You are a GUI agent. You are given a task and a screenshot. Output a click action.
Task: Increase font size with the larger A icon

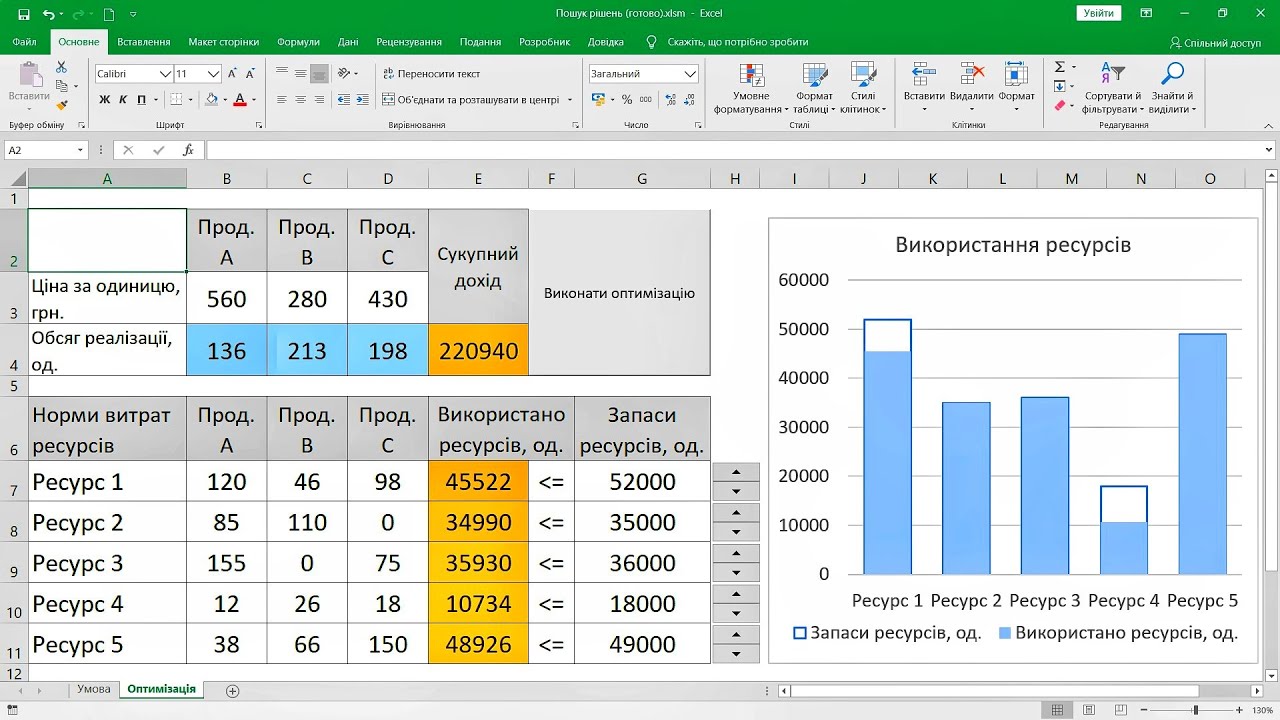pyautogui.click(x=233, y=74)
